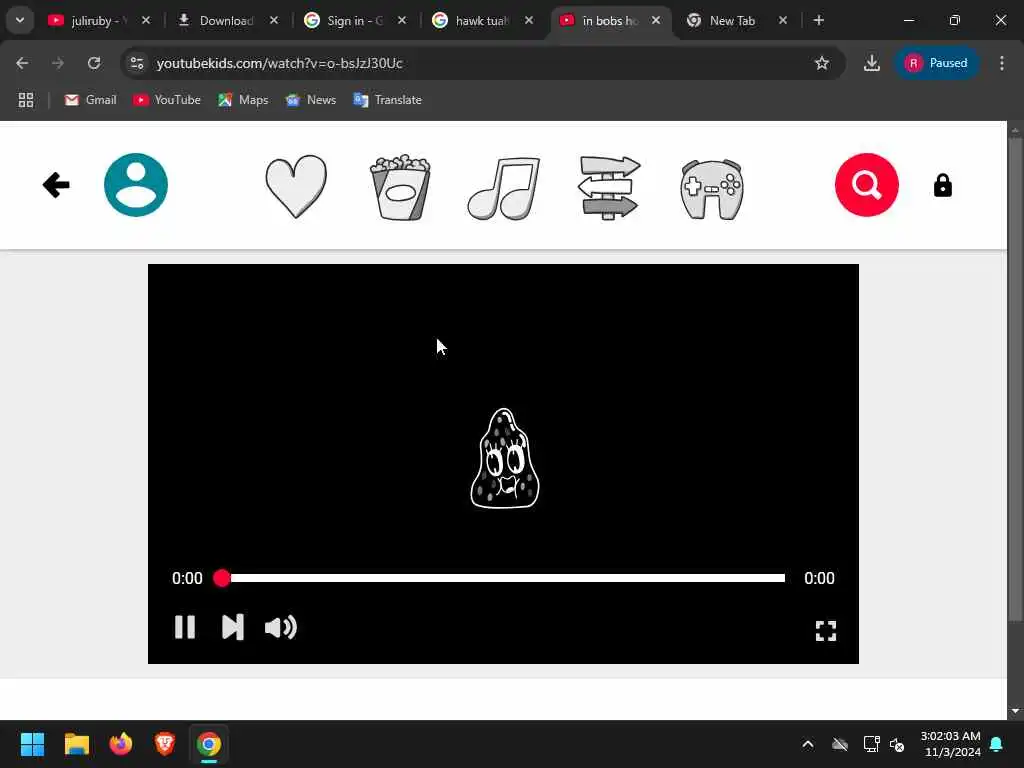
Task: Open the teal profile avatar
Action: pyautogui.click(x=136, y=185)
